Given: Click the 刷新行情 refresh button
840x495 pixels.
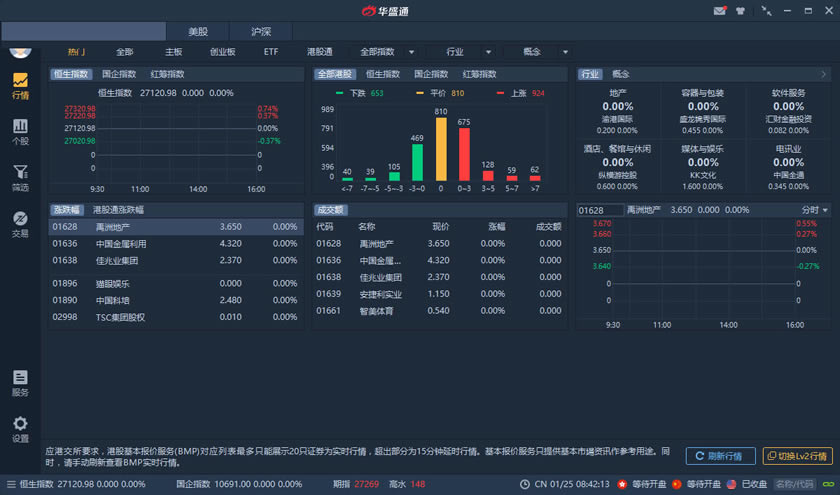Looking at the screenshot, I should [x=720, y=456].
